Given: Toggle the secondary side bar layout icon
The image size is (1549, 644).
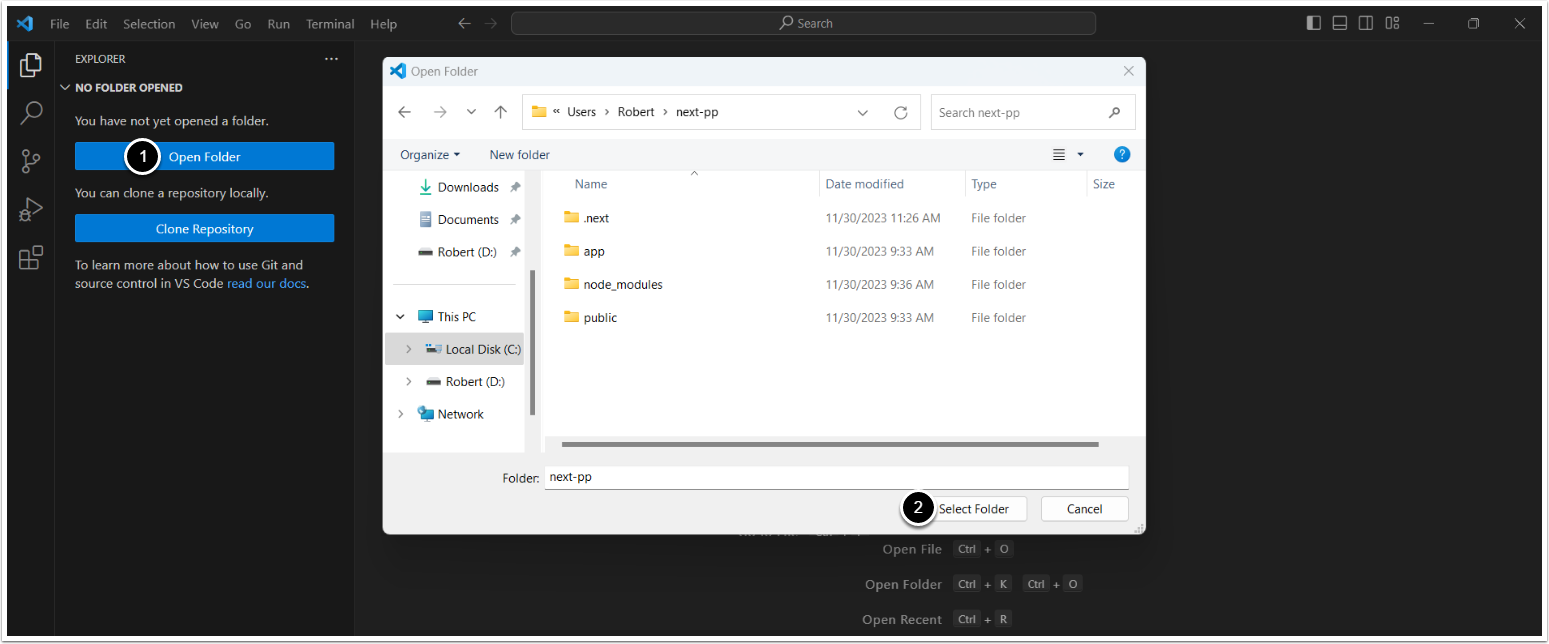Looking at the screenshot, I should pyautogui.click(x=1366, y=24).
